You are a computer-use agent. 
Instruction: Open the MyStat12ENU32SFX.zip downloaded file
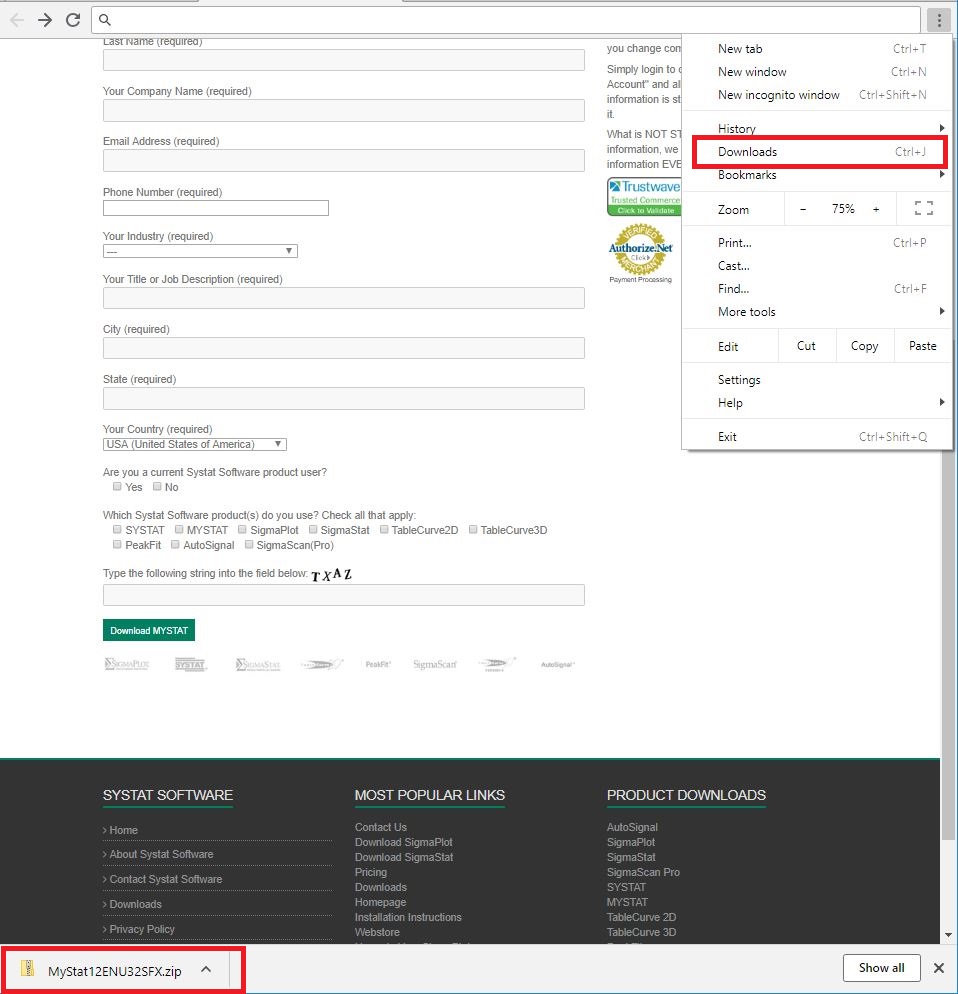(x=115, y=971)
